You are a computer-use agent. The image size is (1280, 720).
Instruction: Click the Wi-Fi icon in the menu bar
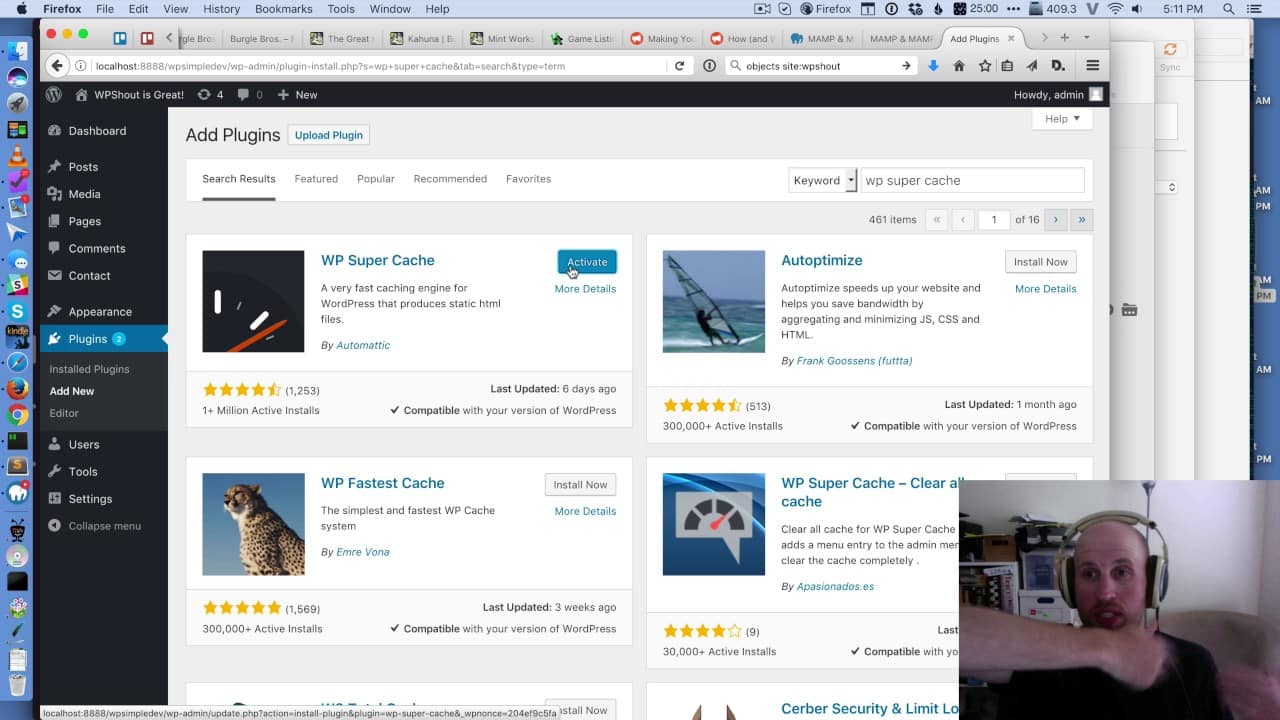tap(1115, 9)
